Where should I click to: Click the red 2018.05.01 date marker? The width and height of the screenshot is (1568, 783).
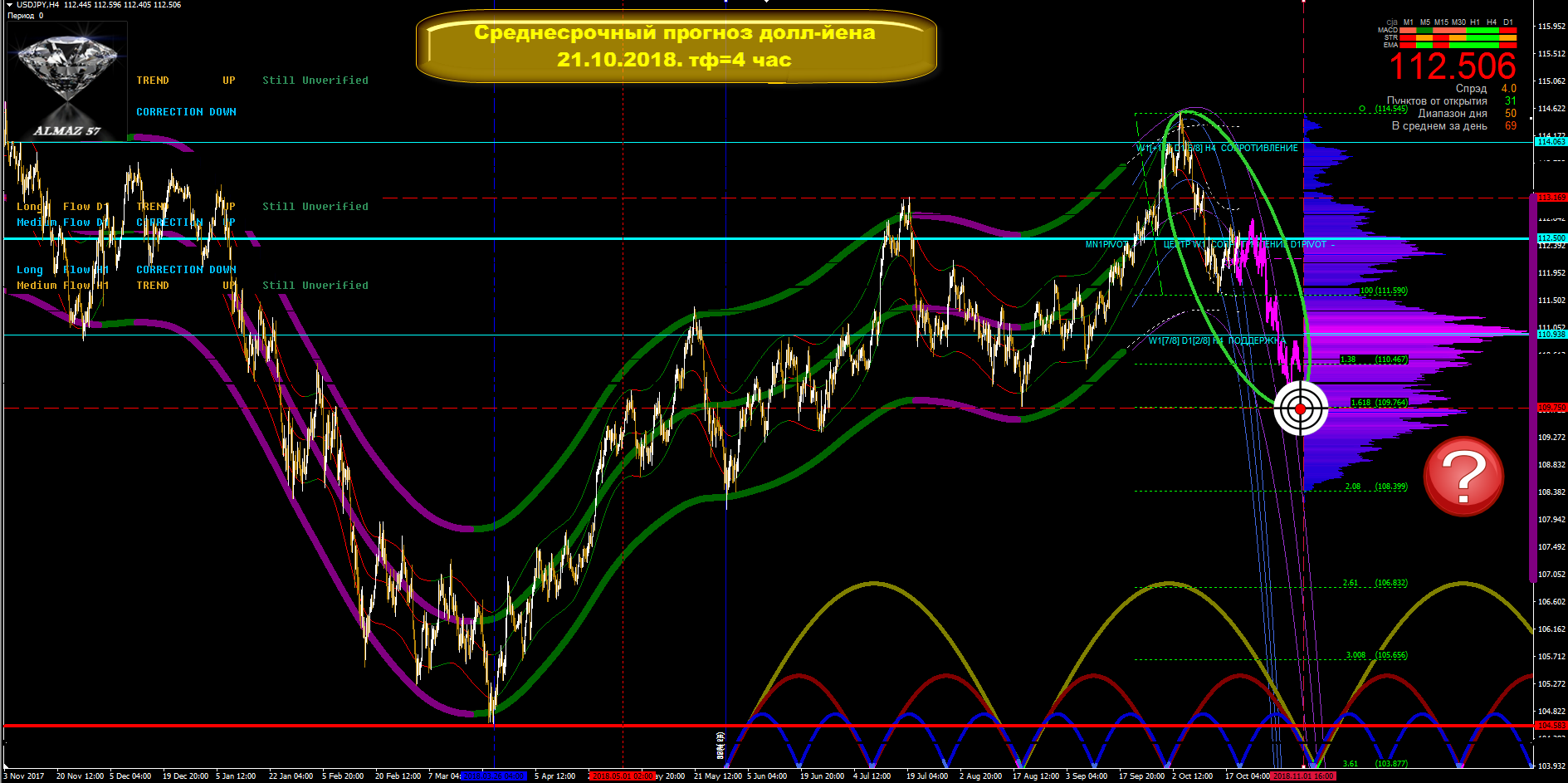click(x=621, y=776)
